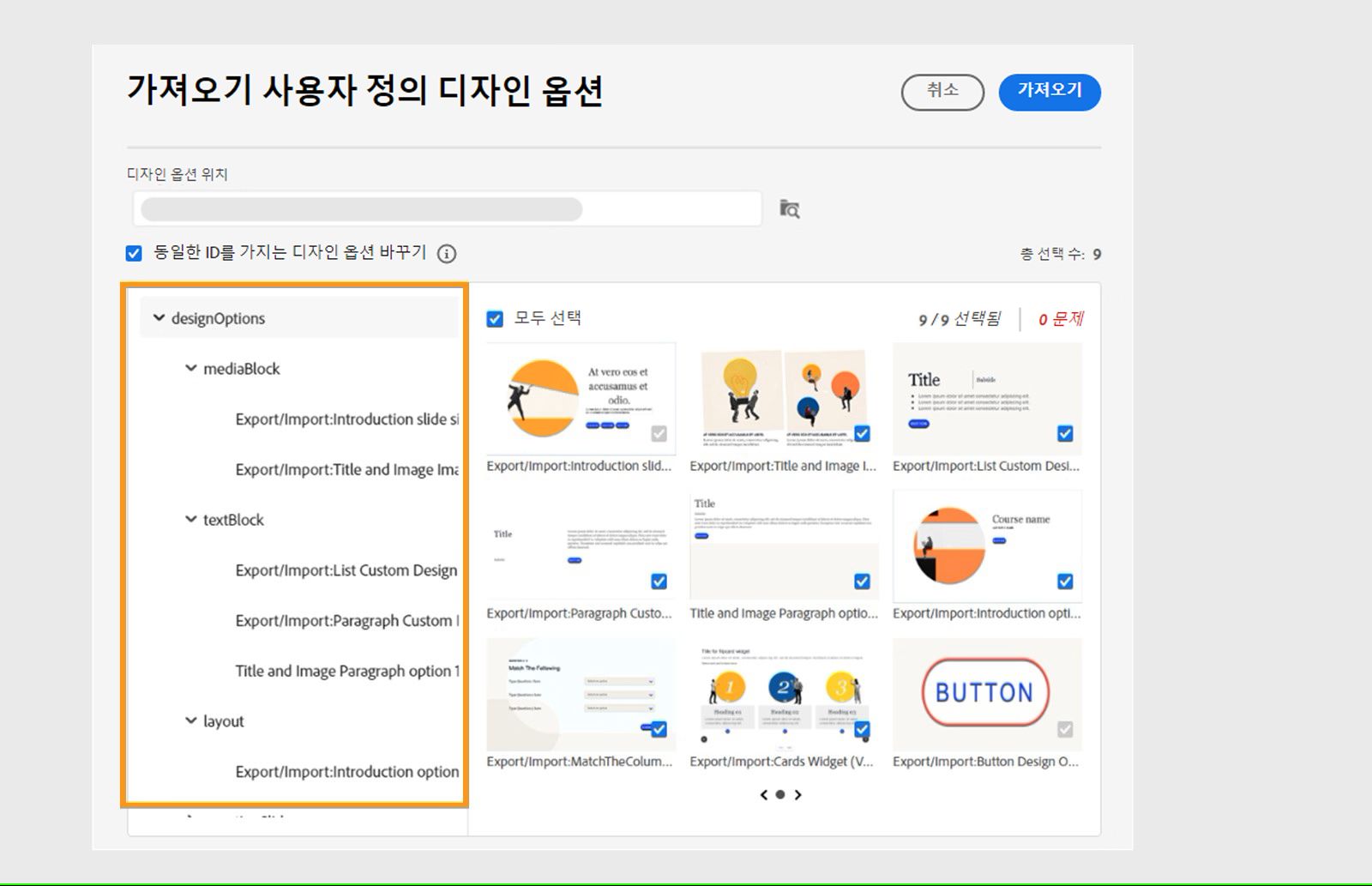This screenshot has width=1372, height=886.
Task: Check the Export/Import:Cards Widget thumbnail checkbox
Action: tap(862, 728)
